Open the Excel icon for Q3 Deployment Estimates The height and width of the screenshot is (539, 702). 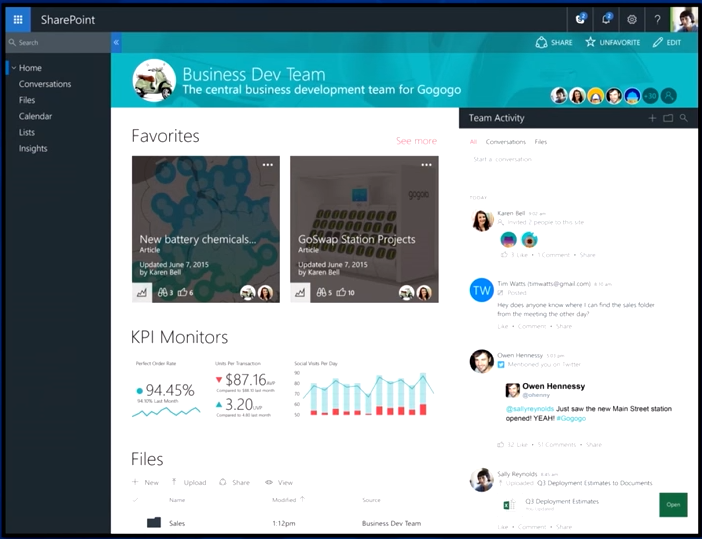(x=509, y=505)
